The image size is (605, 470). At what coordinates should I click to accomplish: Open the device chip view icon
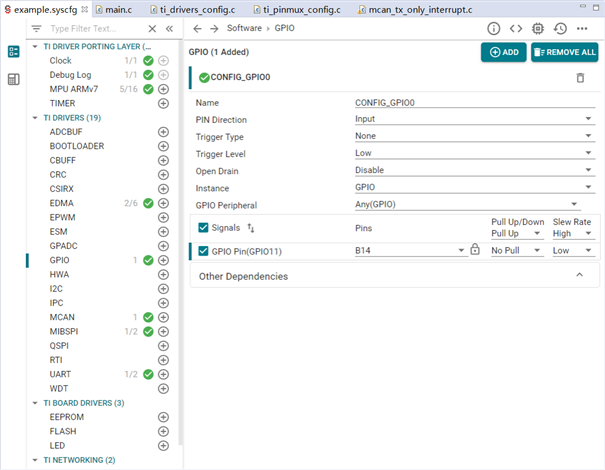538,29
